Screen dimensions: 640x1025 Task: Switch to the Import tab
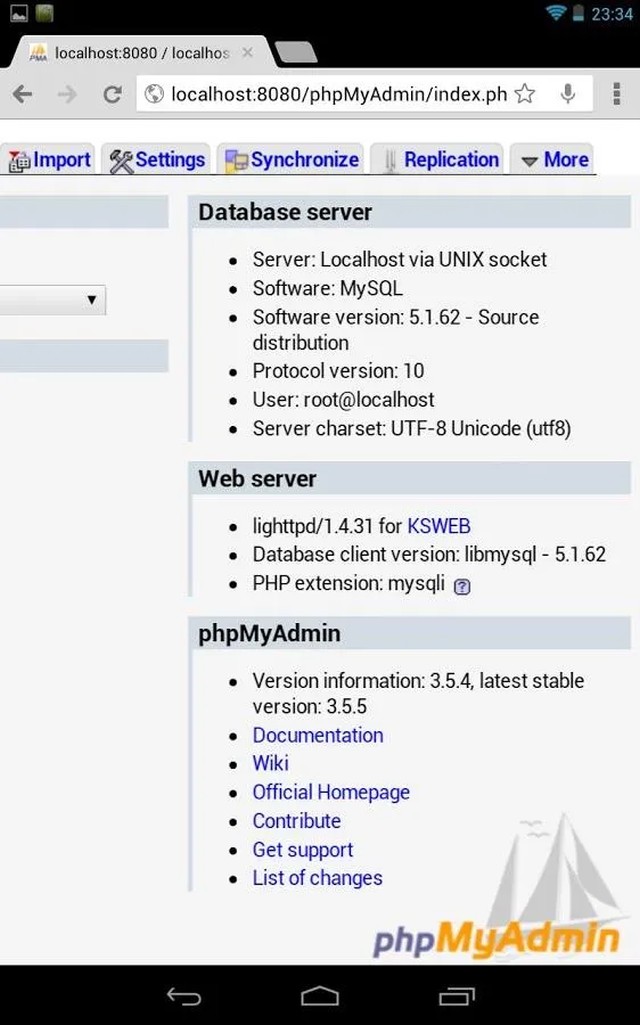pyautogui.click(x=50, y=160)
